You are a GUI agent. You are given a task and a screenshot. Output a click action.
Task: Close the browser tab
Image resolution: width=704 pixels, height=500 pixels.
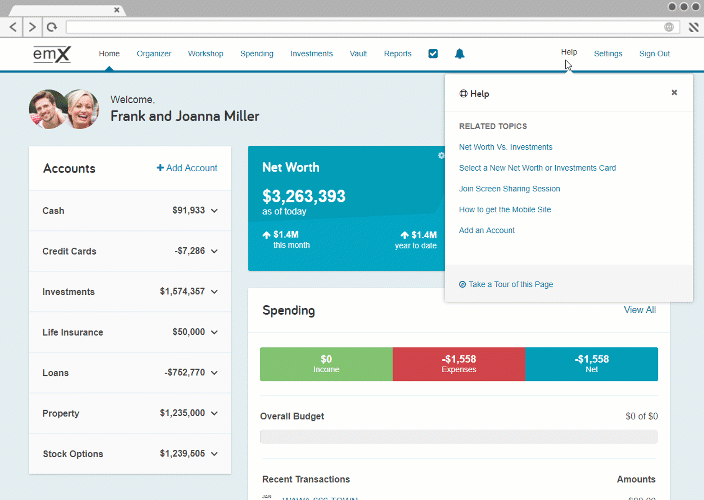(117, 9)
